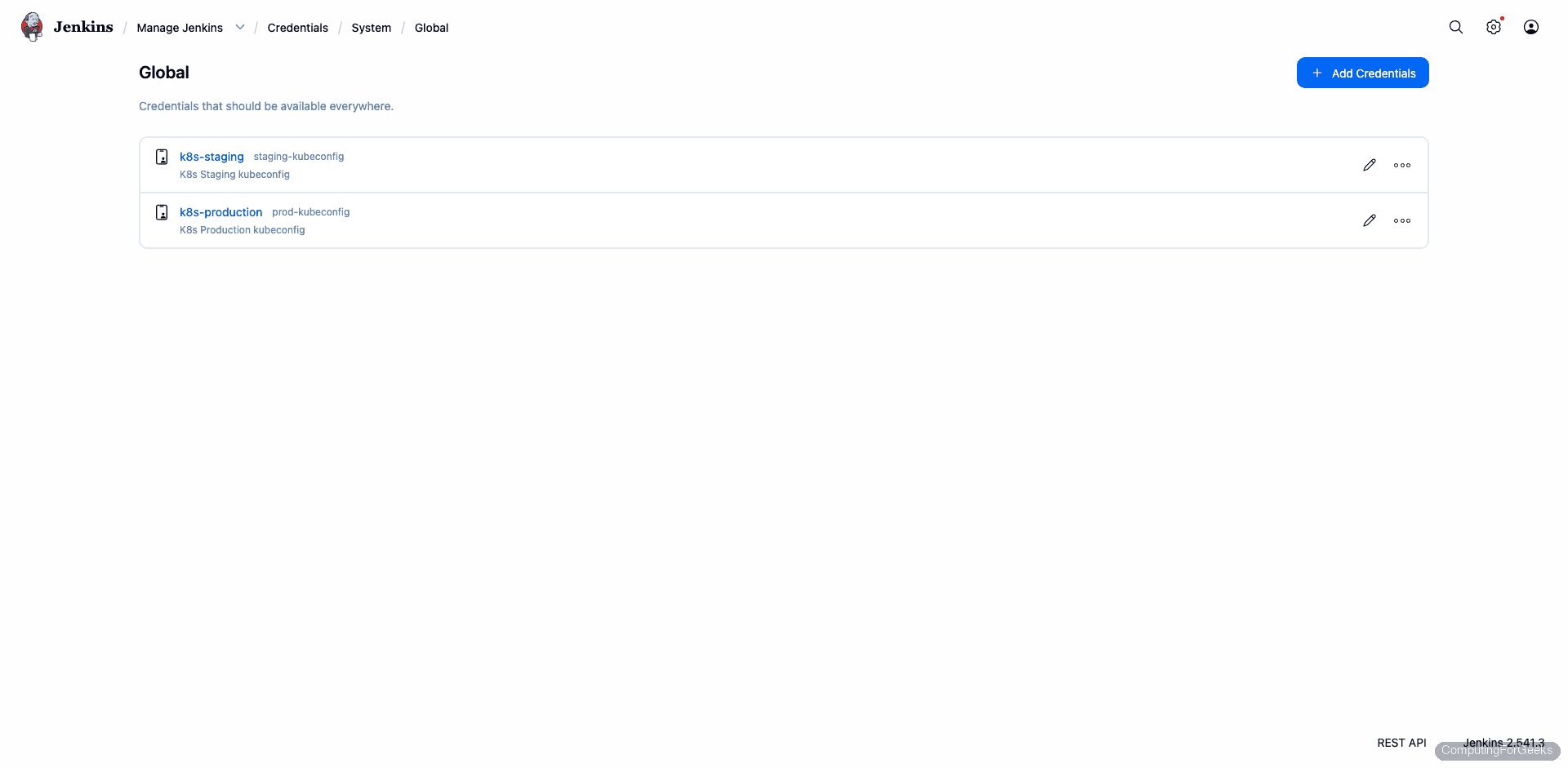Select Credentials in the breadcrumb
The image size is (1568, 768).
(x=297, y=27)
